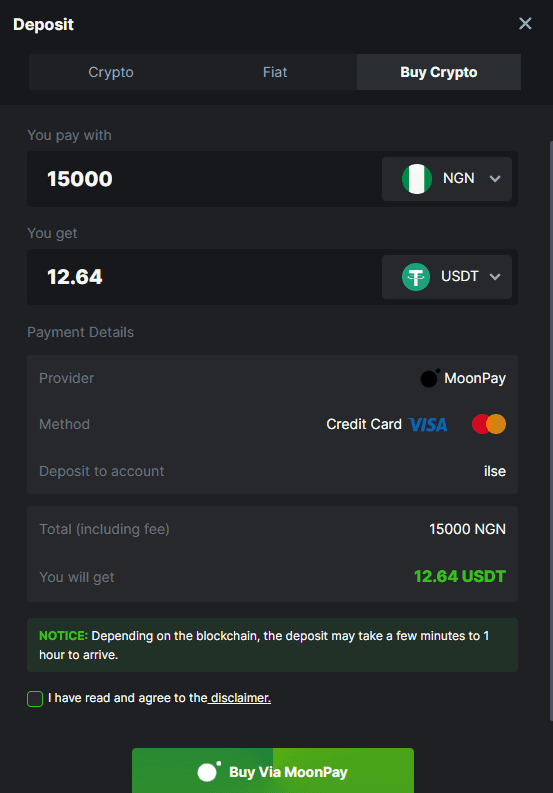The width and height of the screenshot is (553, 793).
Task: Switch to the Crypto tab
Action: (111, 72)
